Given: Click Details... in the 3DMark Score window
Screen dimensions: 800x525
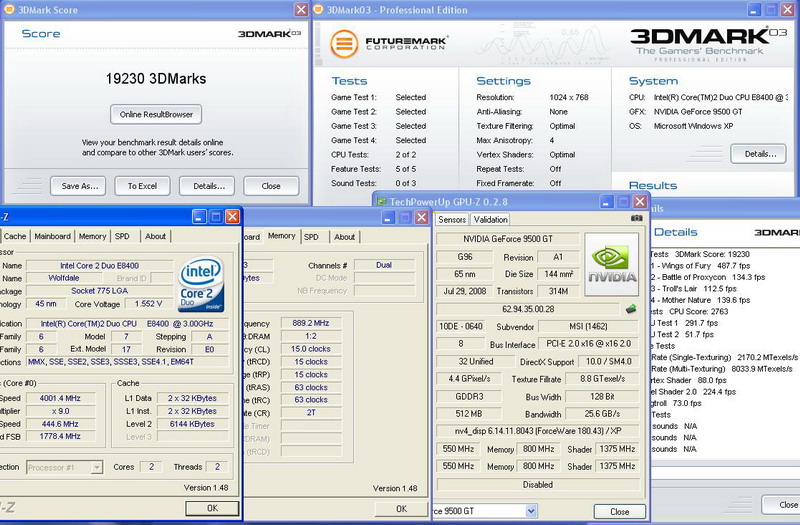Looking at the screenshot, I should 207,186.
